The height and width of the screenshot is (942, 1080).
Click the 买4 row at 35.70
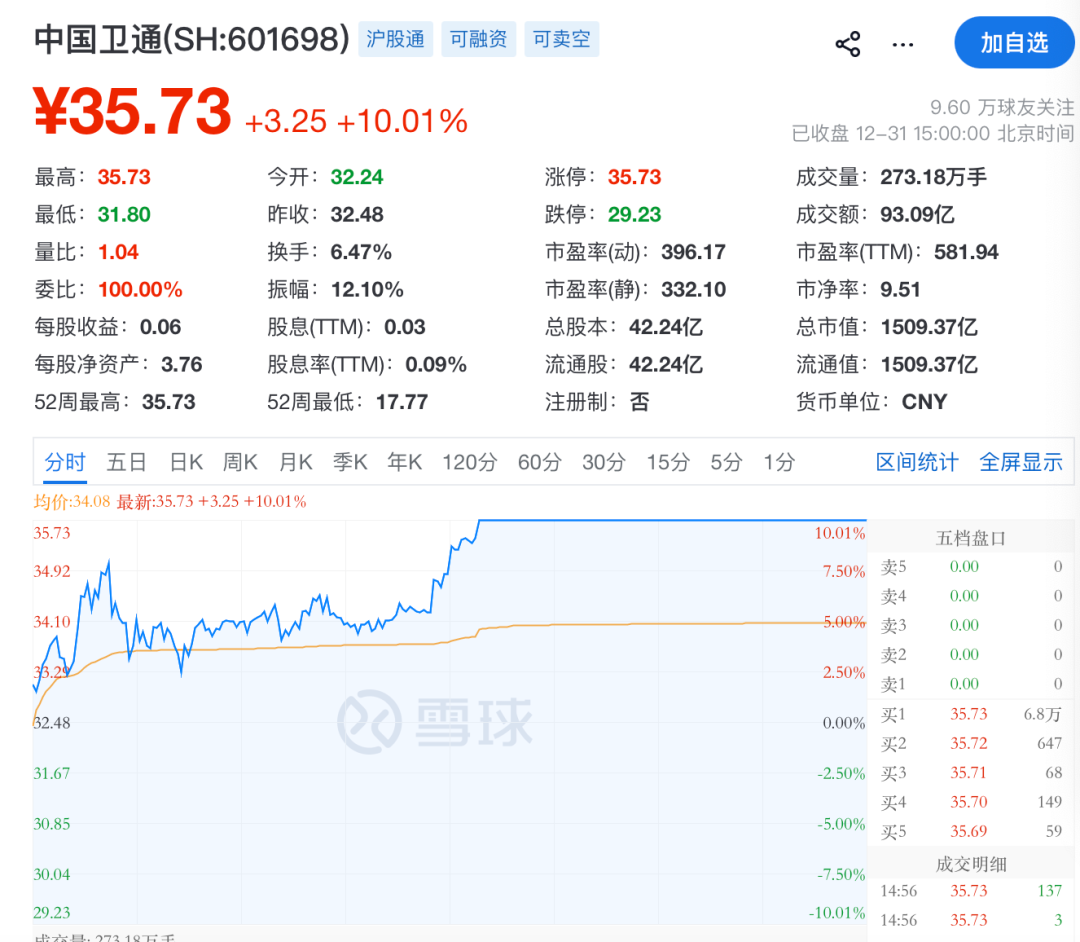[970, 802]
